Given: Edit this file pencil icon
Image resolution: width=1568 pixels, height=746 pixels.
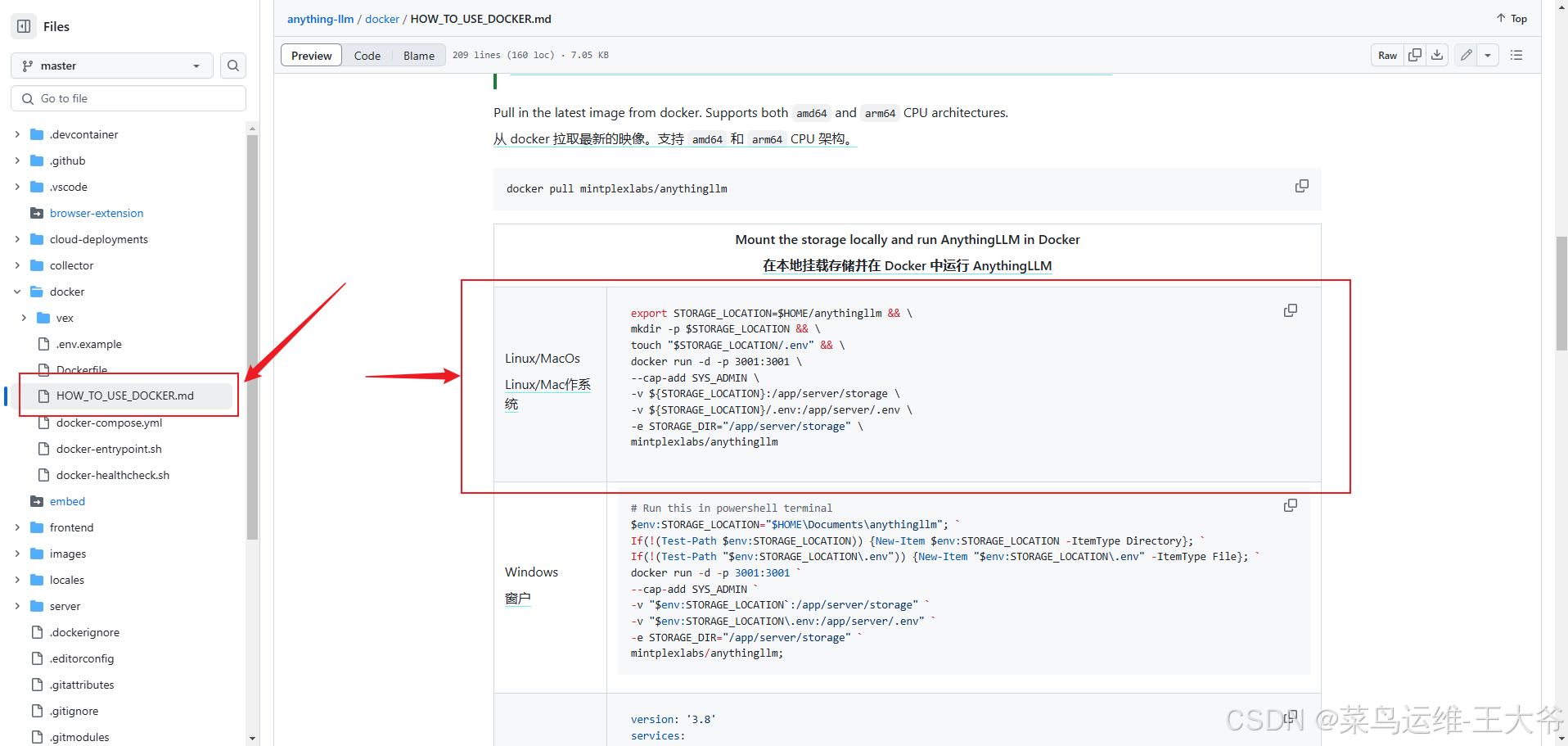Looking at the screenshot, I should tap(1466, 55).
